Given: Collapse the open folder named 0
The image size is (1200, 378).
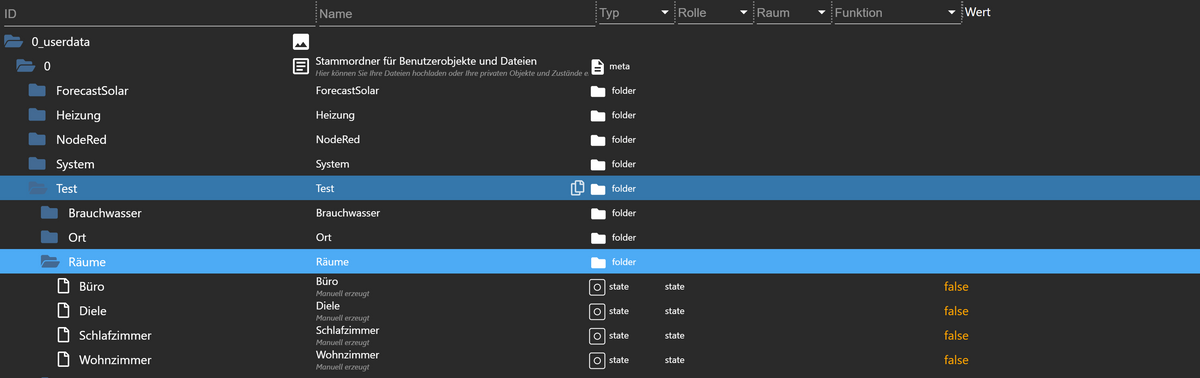Looking at the screenshot, I should coord(26,66).
